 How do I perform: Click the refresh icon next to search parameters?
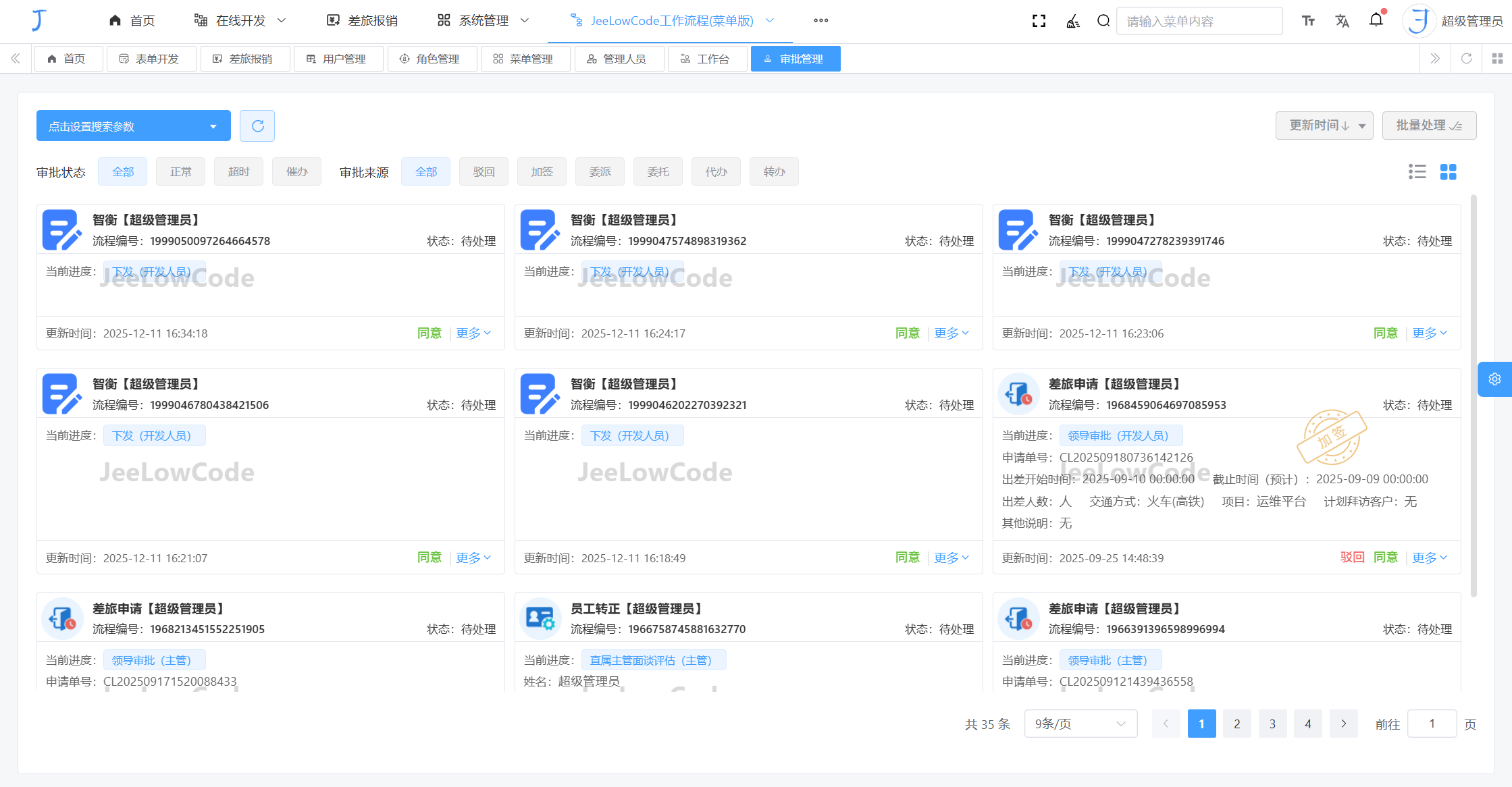point(257,126)
